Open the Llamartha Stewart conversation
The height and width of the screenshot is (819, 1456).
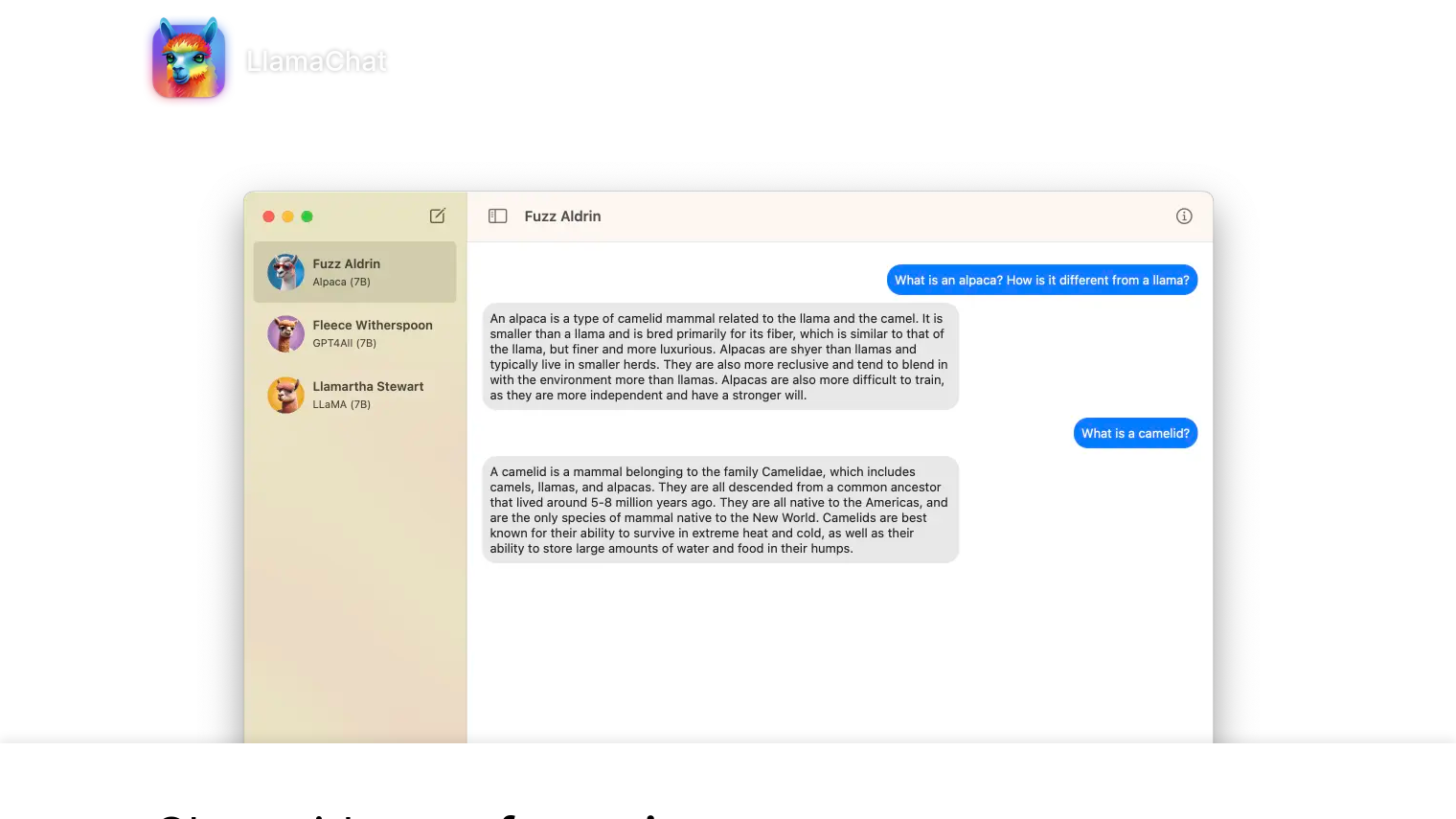click(354, 395)
